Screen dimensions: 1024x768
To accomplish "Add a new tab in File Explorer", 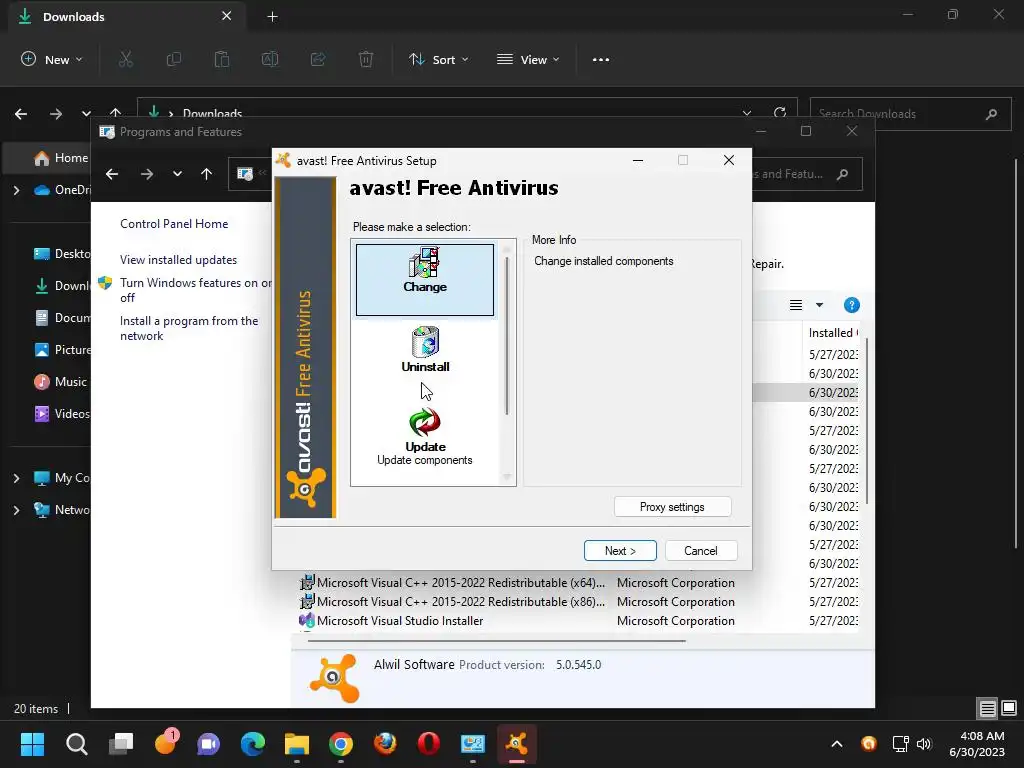I will pyautogui.click(x=272, y=17).
